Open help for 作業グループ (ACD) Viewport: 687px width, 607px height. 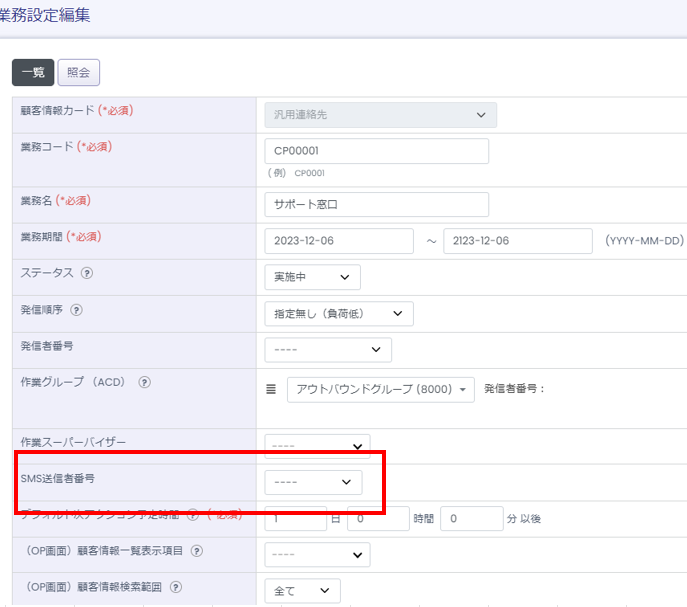(x=145, y=382)
